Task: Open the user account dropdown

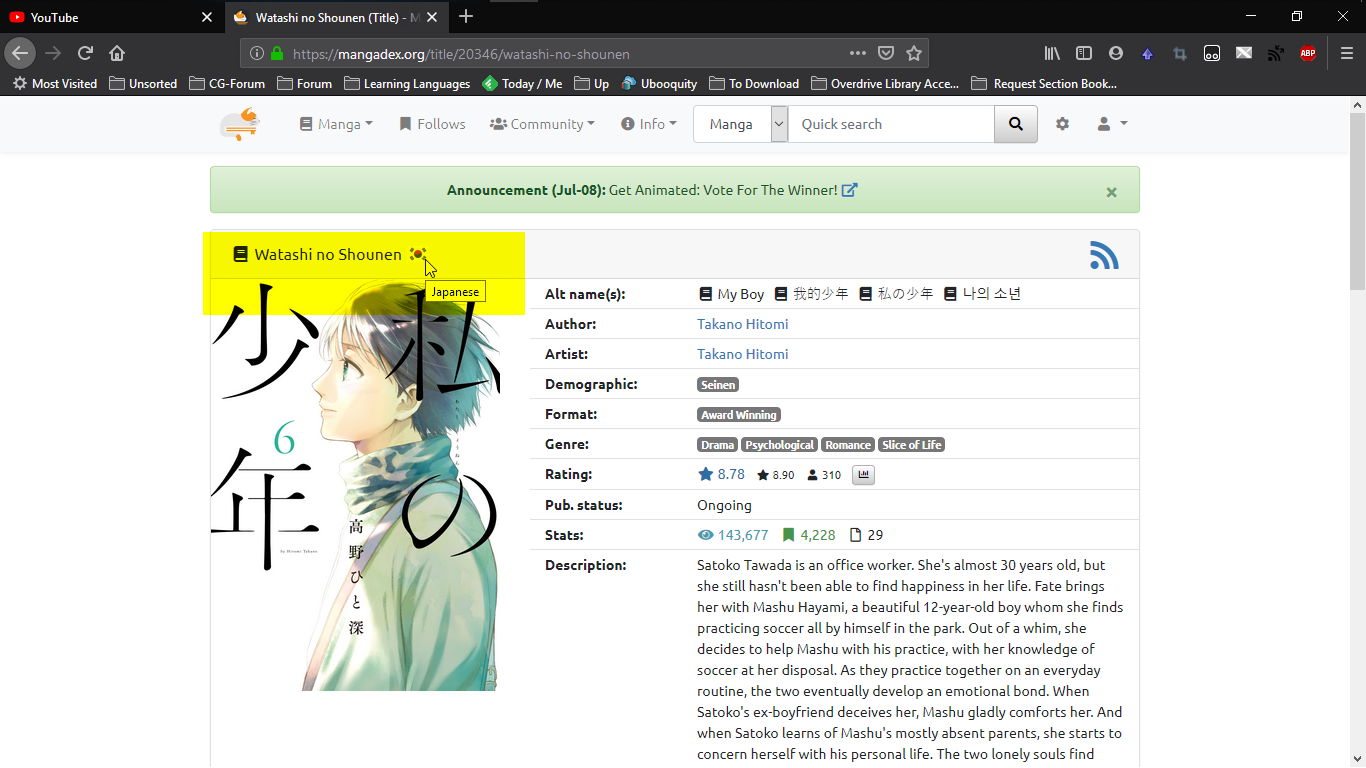Action: 1112,124
